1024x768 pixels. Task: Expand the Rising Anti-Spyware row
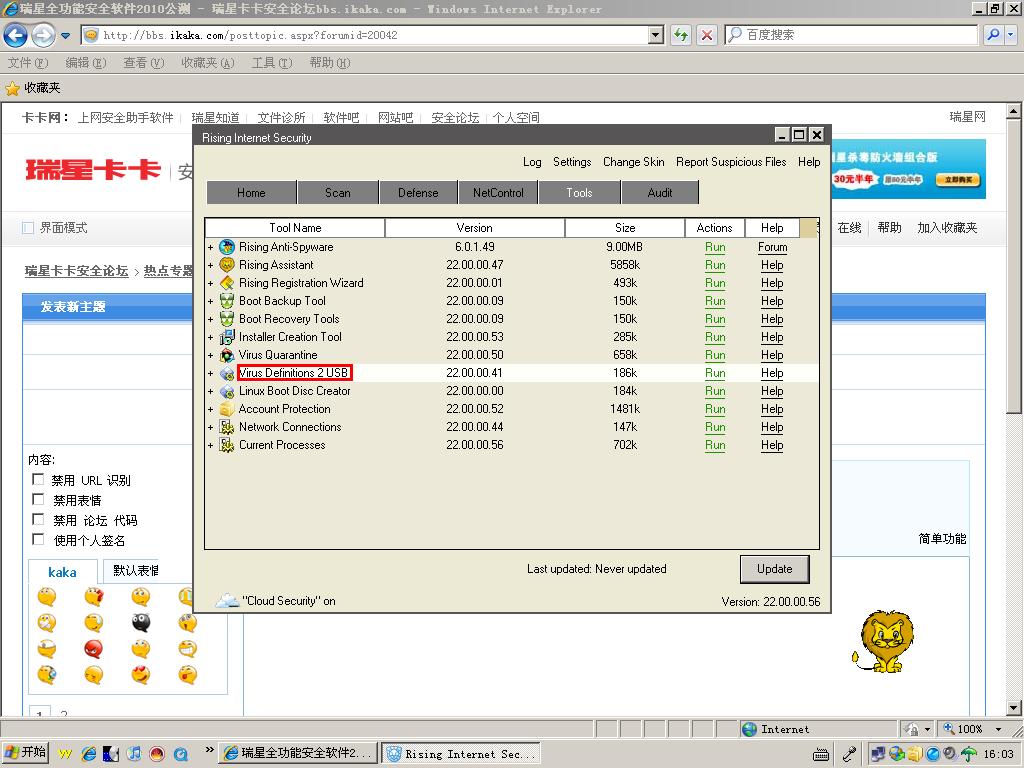coord(210,248)
